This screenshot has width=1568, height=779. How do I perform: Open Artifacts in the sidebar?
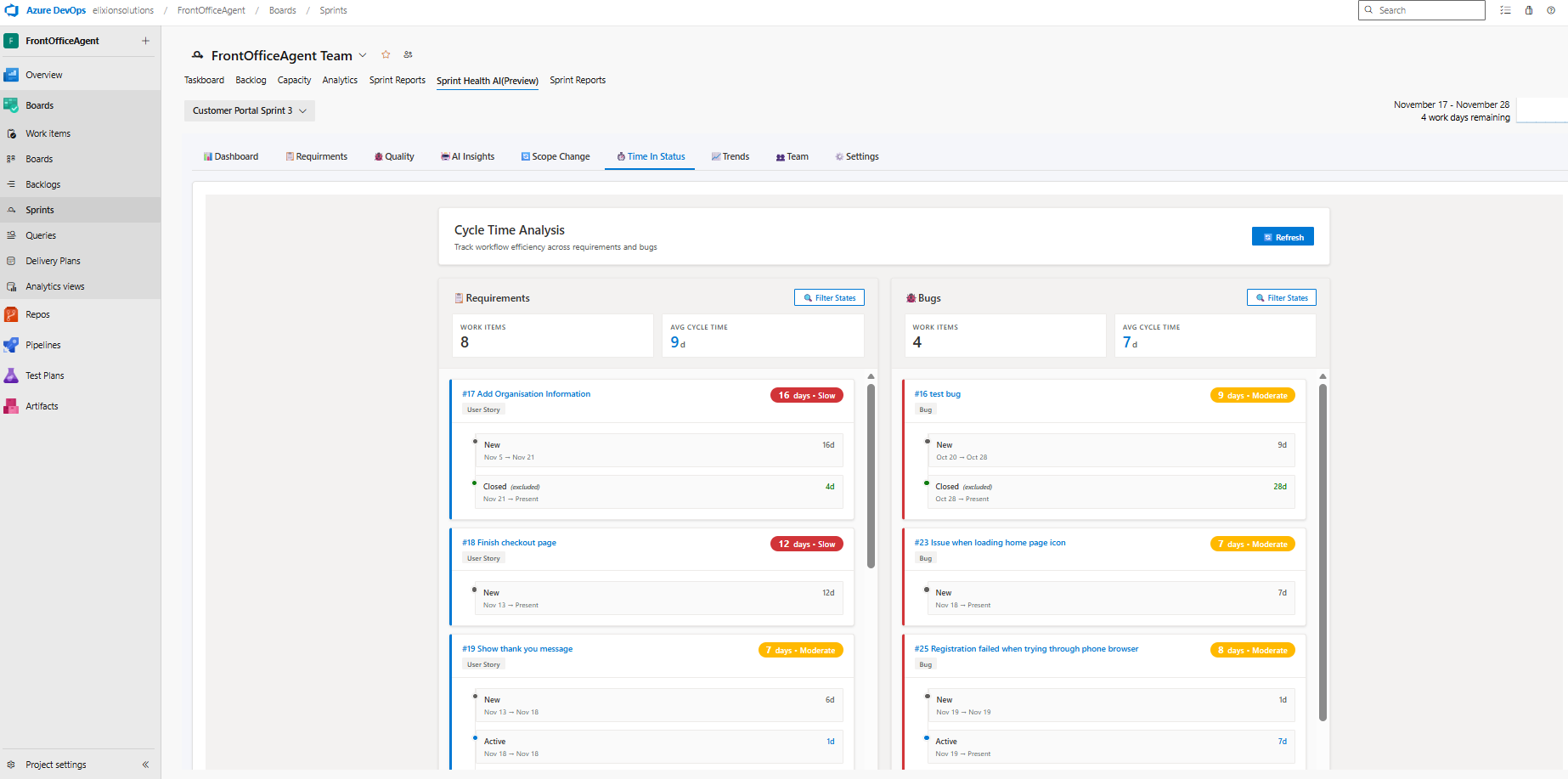[x=42, y=406]
